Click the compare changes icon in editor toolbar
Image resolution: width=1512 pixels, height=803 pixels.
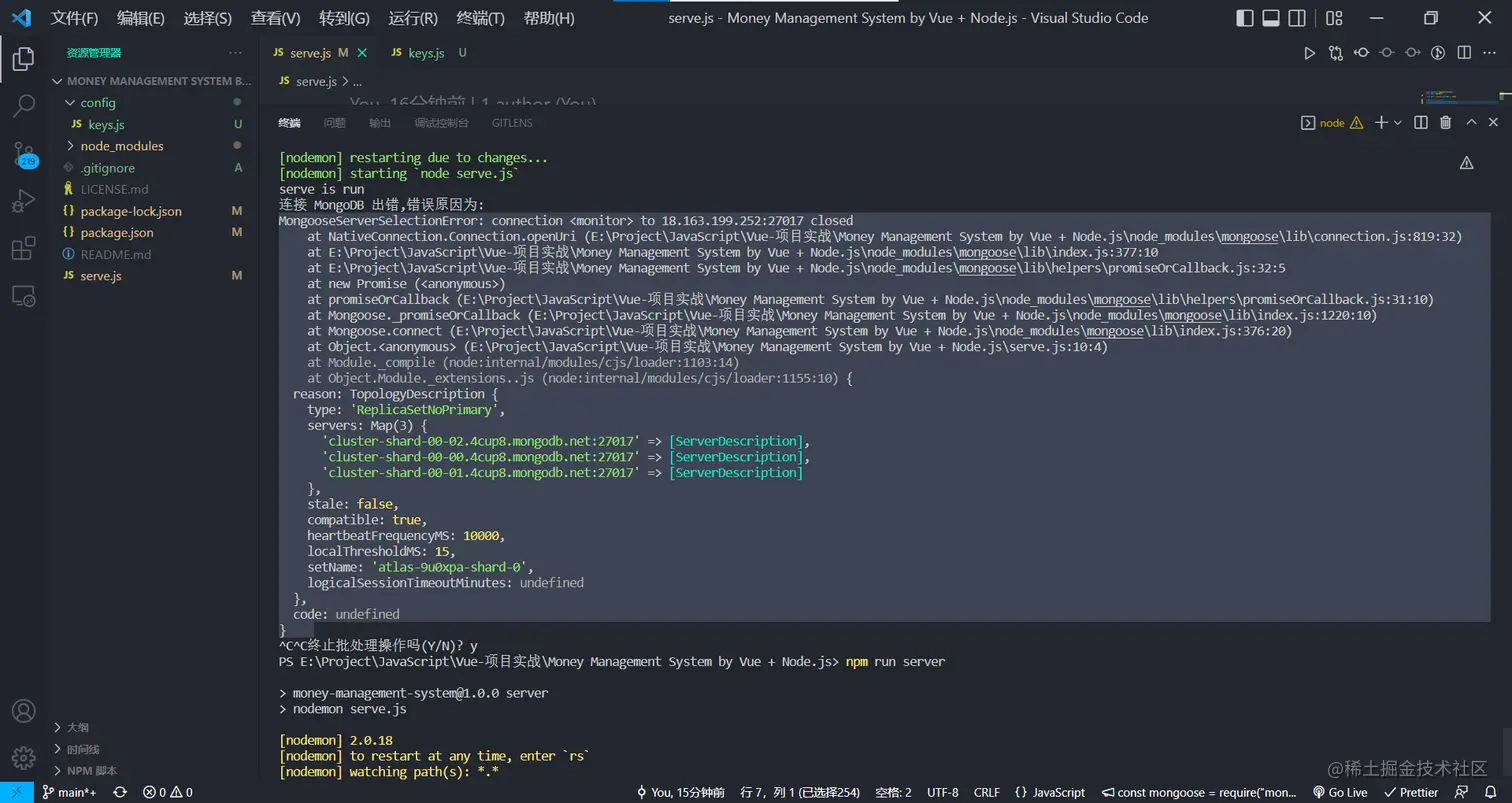point(1335,53)
